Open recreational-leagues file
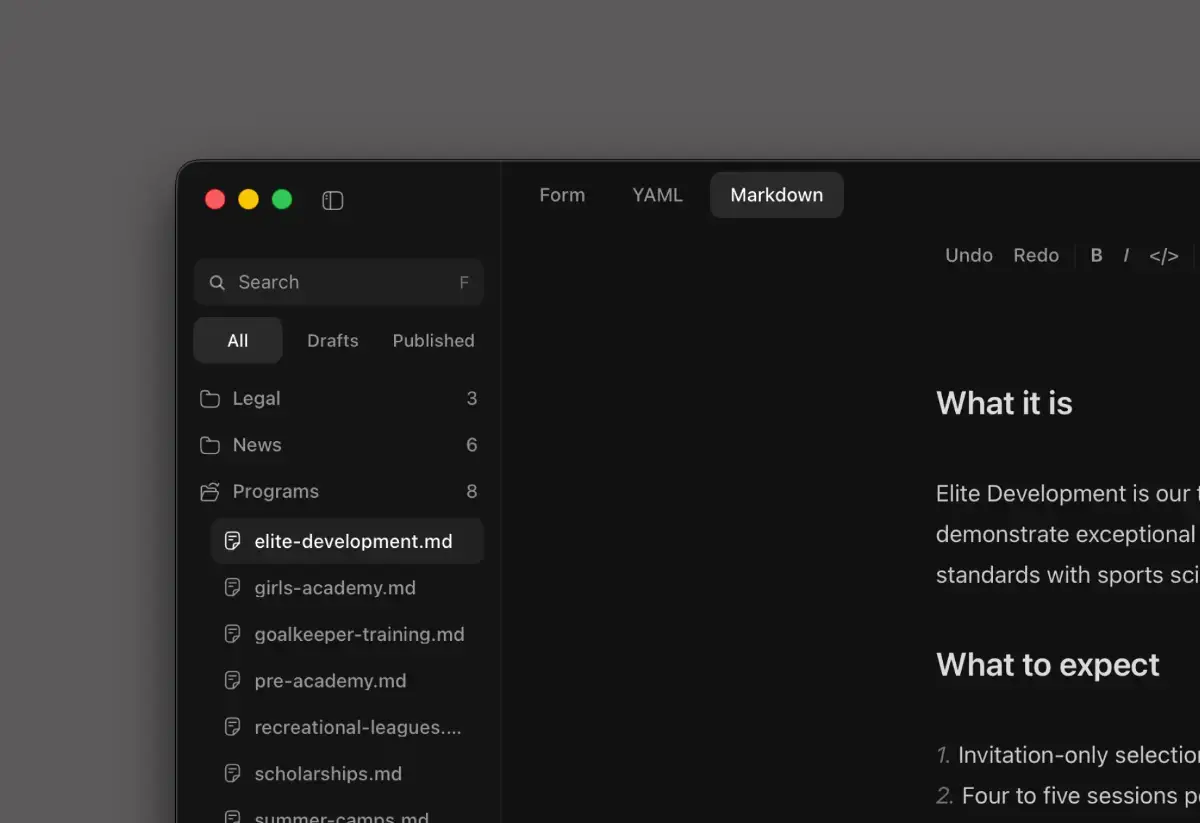This screenshot has height=823, width=1200. [x=348, y=727]
